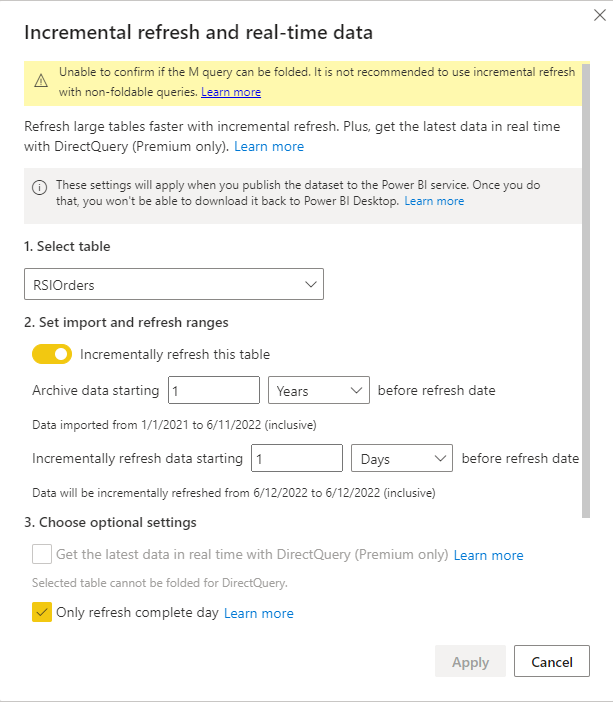Click the '1. Select table' heading
613x702 pixels.
67,246
